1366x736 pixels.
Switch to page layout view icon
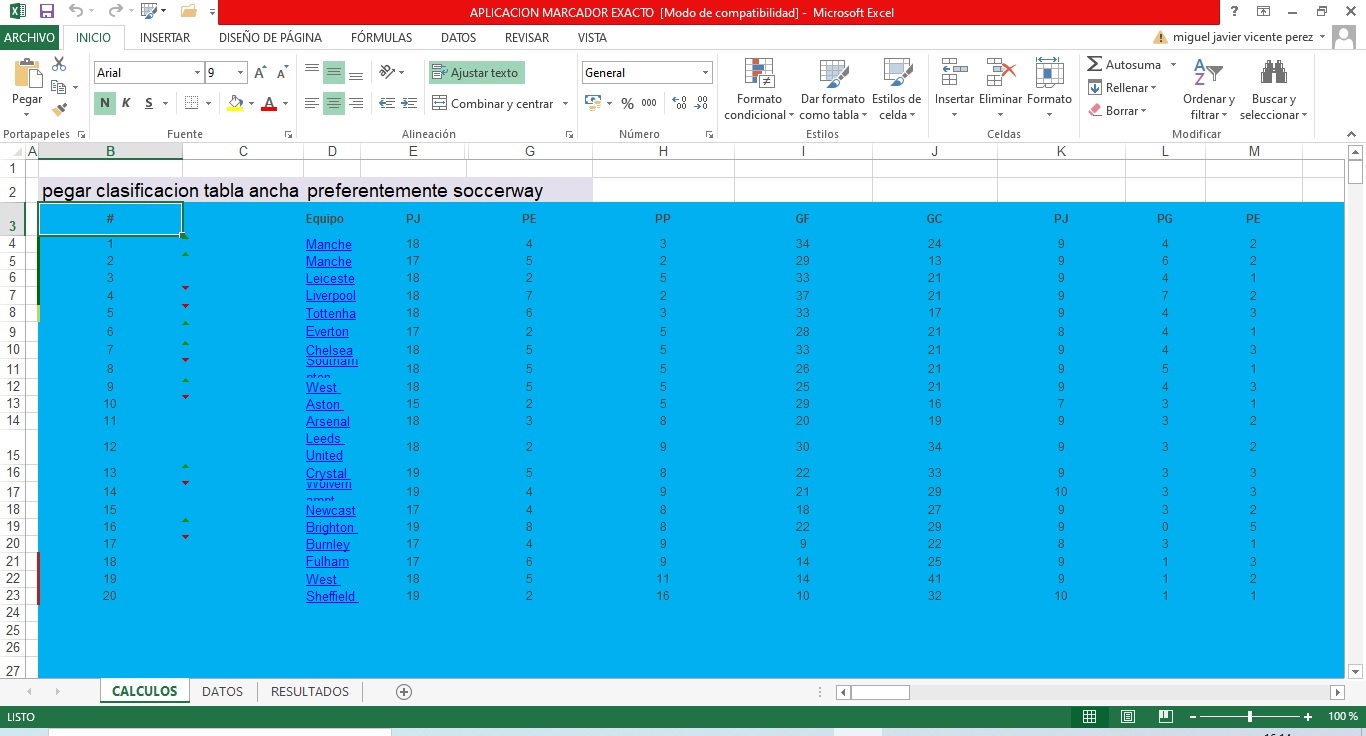click(1128, 717)
